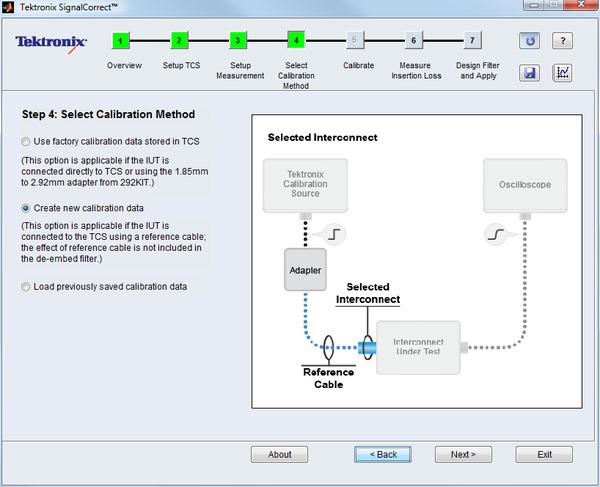600x487 pixels.
Task: Open step 7 Design Filter and Apply
Action: click(472, 41)
